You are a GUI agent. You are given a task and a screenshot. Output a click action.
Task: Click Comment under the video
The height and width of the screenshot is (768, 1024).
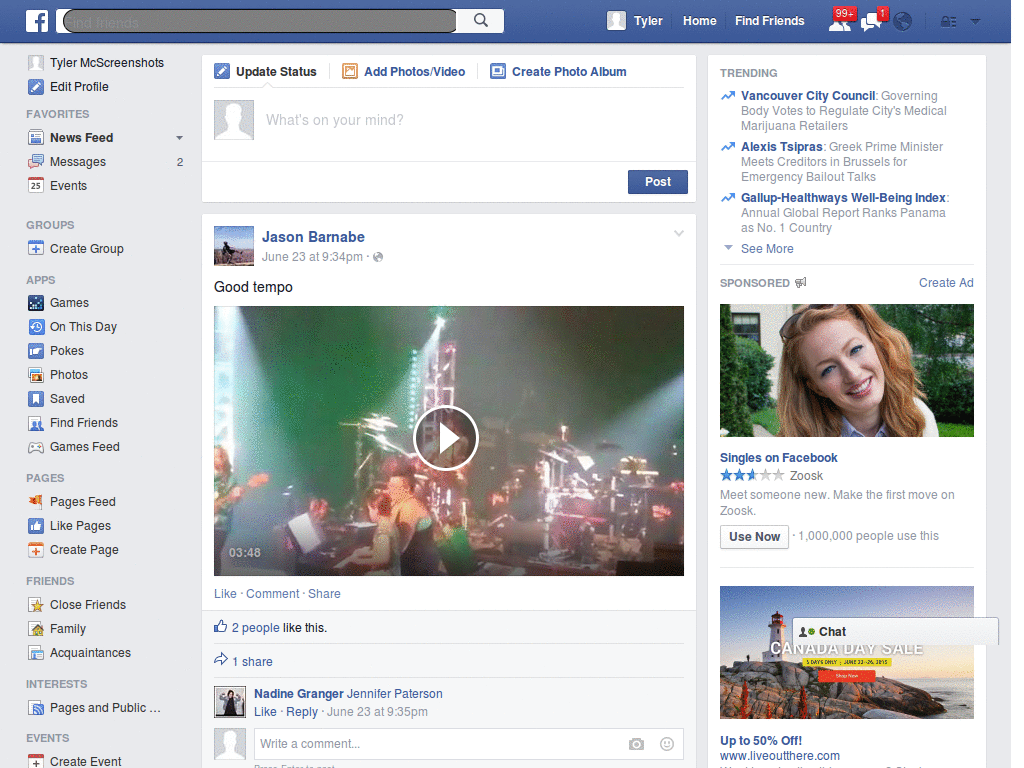click(x=272, y=594)
